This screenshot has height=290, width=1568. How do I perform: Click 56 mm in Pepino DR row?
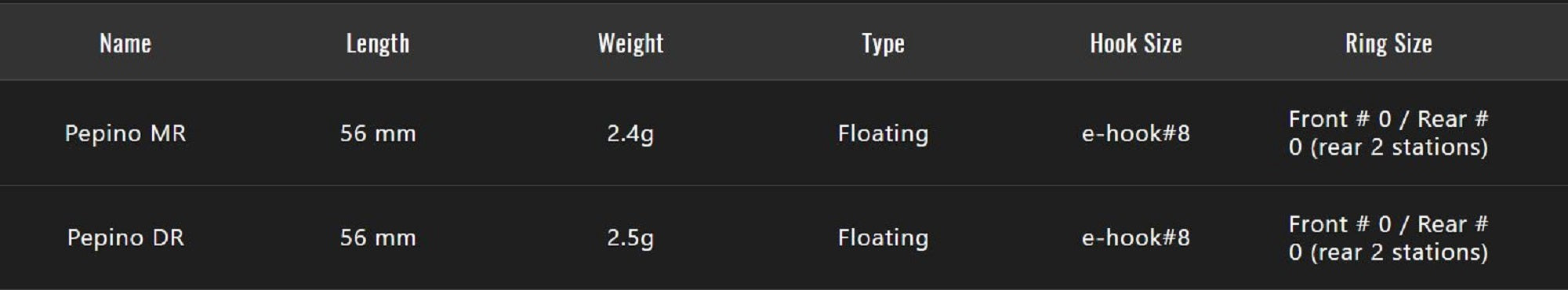tap(378, 237)
